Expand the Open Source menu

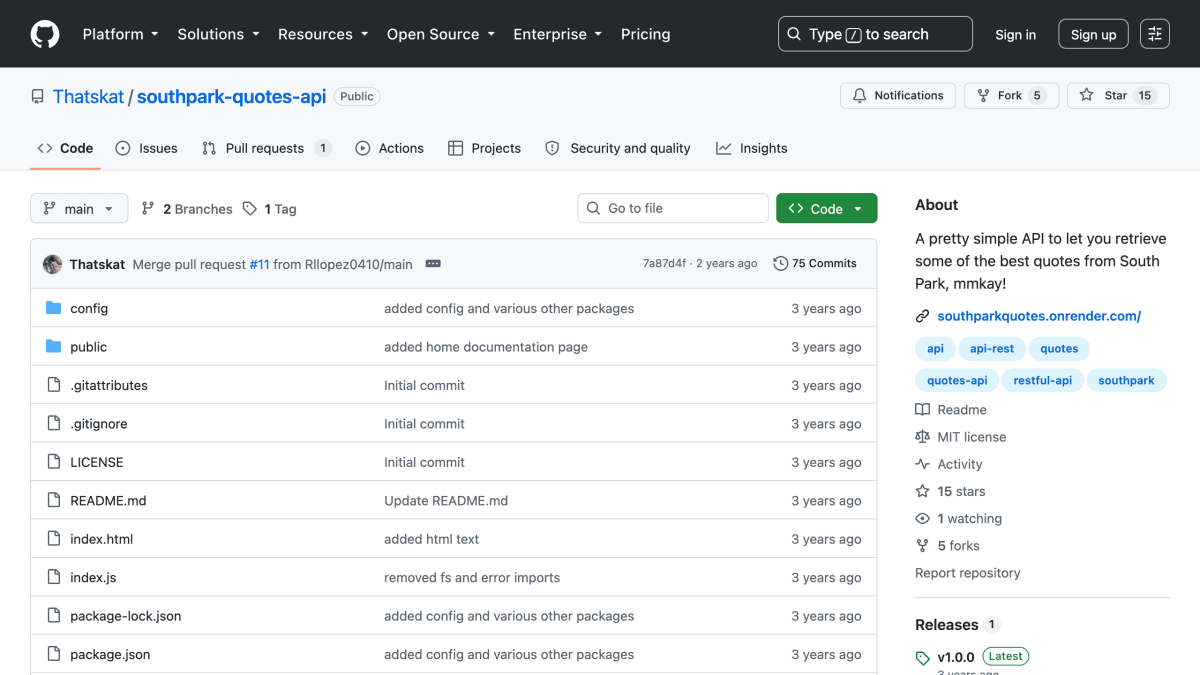441,34
